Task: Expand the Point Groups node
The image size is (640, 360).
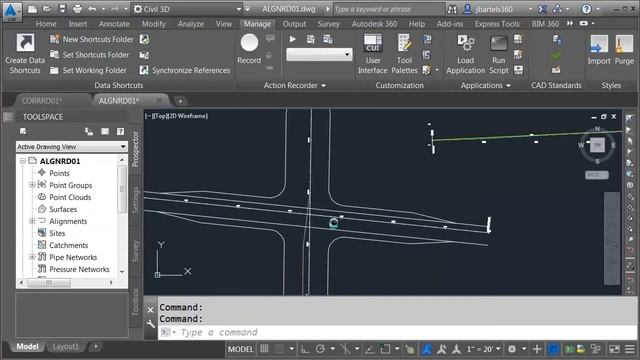Action: click(32, 185)
